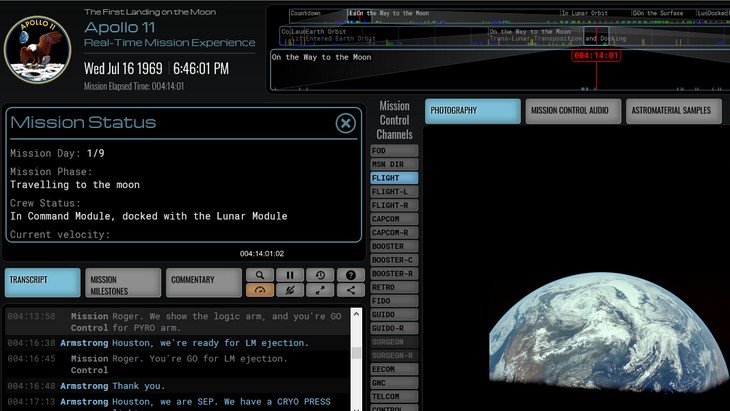Open the jump-to-time history clock button
This screenshot has height=411, width=730.
[320, 275]
